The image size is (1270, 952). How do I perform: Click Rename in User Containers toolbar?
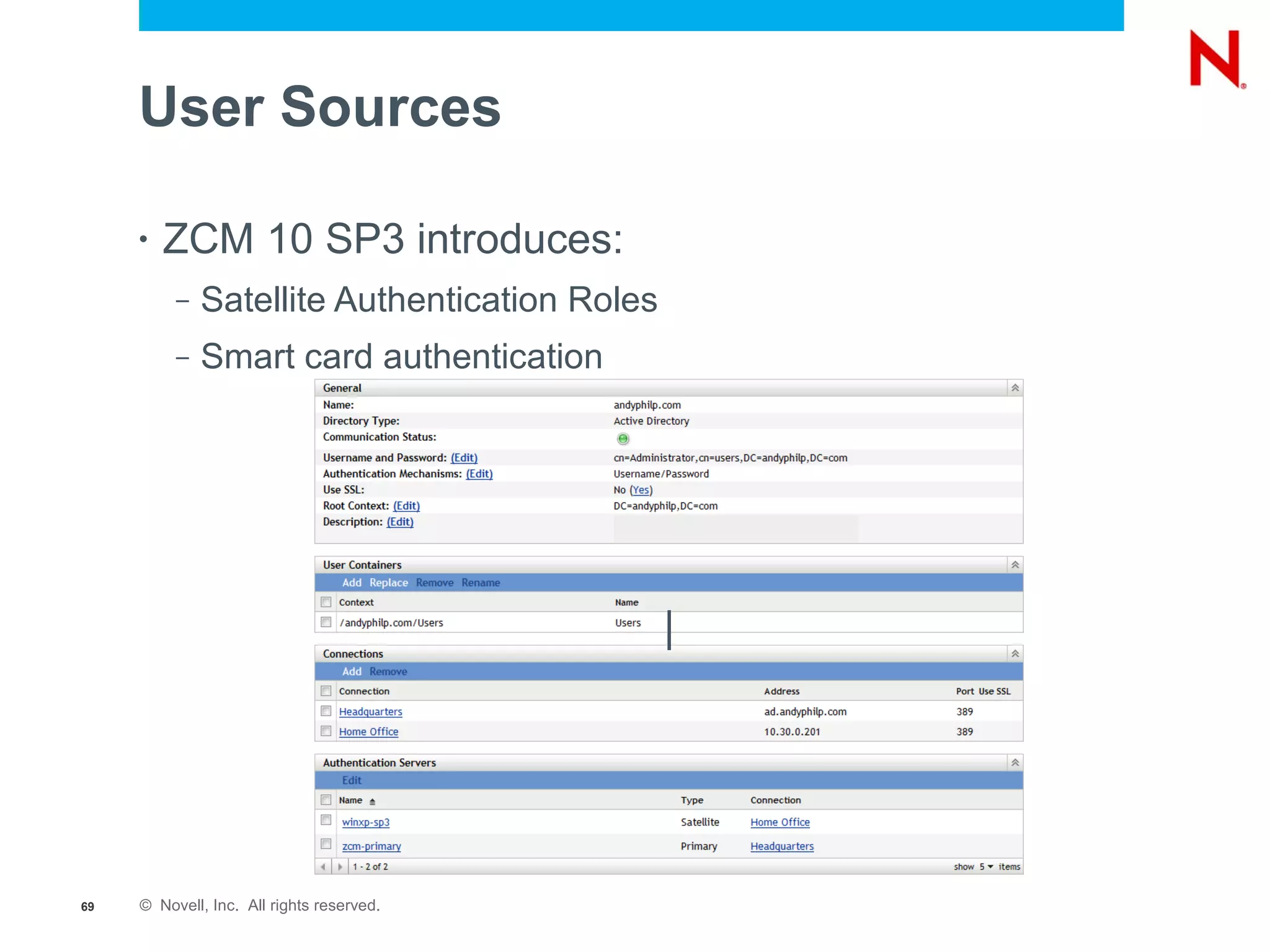[x=481, y=583]
